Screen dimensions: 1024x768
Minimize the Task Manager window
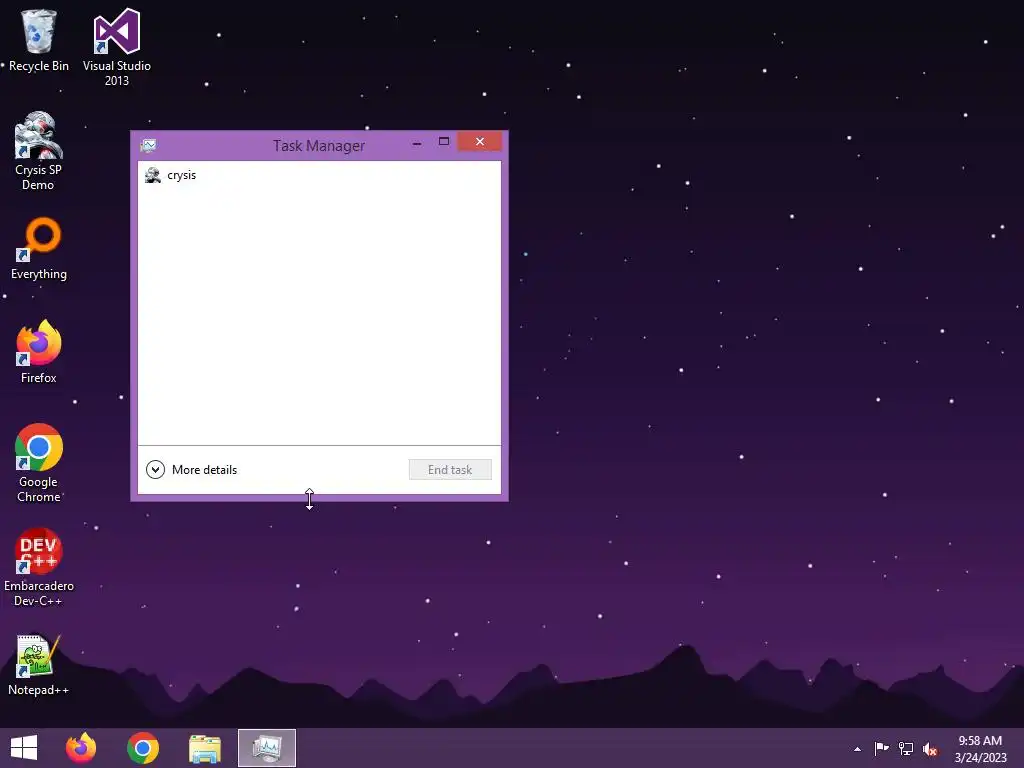coord(417,142)
